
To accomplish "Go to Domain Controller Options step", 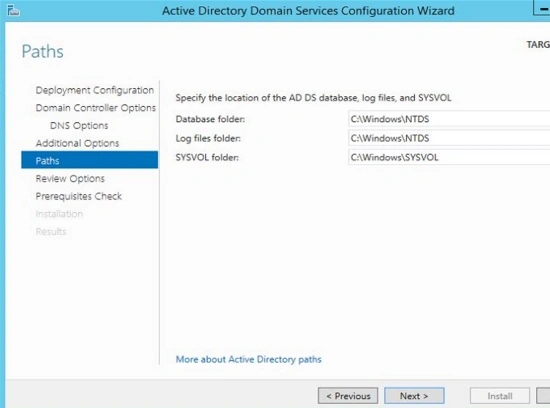I will pos(95,108).
